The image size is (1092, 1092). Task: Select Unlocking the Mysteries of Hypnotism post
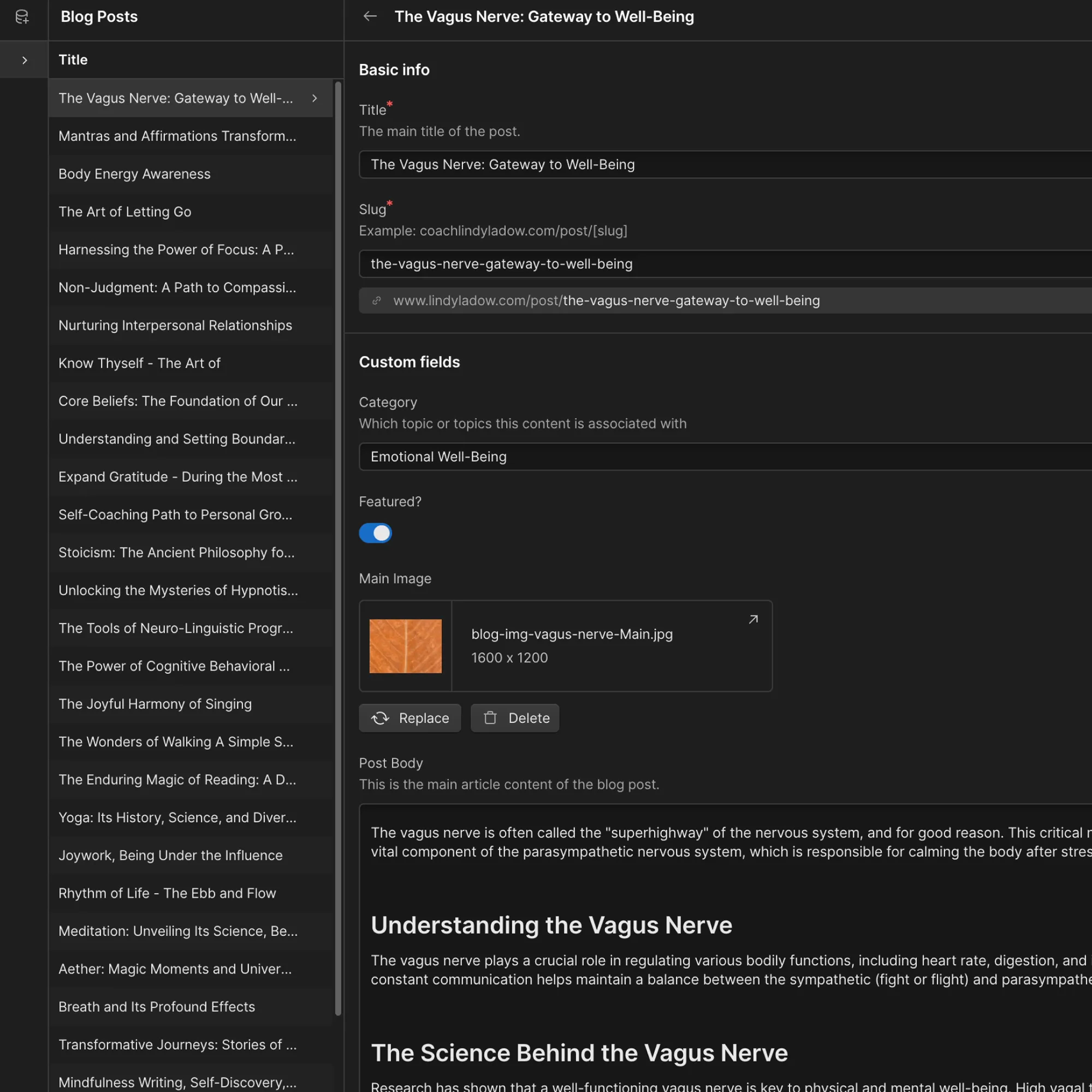(191, 591)
